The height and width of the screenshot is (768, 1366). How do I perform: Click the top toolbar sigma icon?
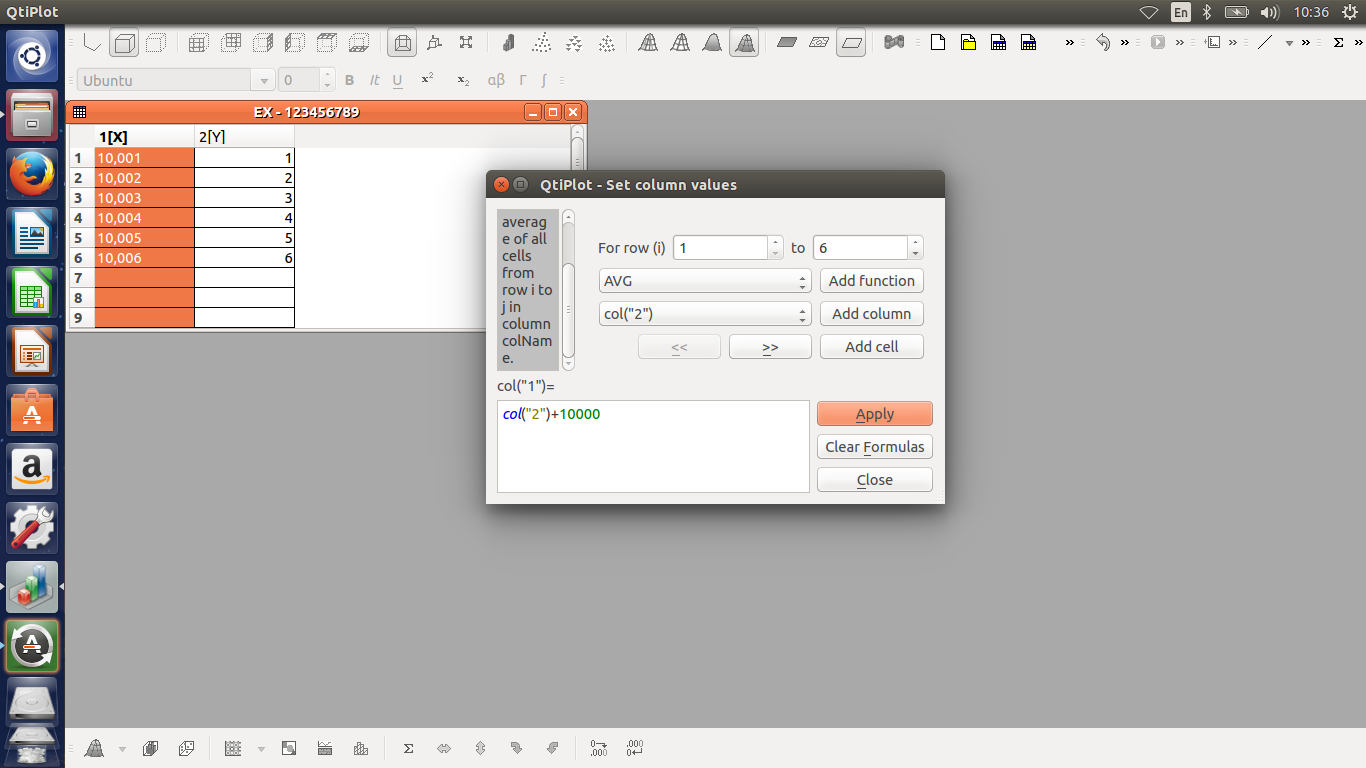tap(1339, 42)
